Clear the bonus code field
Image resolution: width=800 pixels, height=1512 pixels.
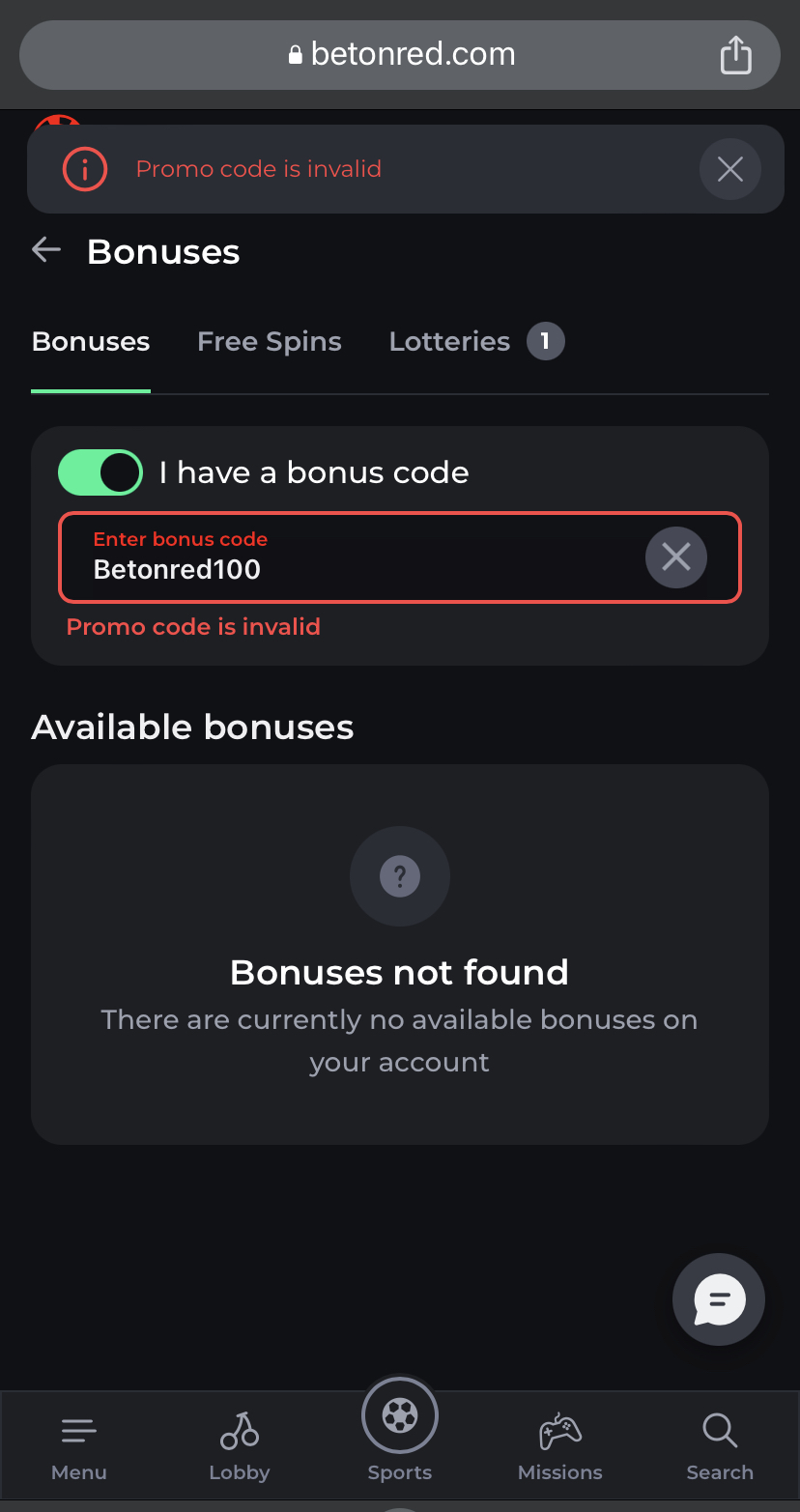[x=675, y=557]
